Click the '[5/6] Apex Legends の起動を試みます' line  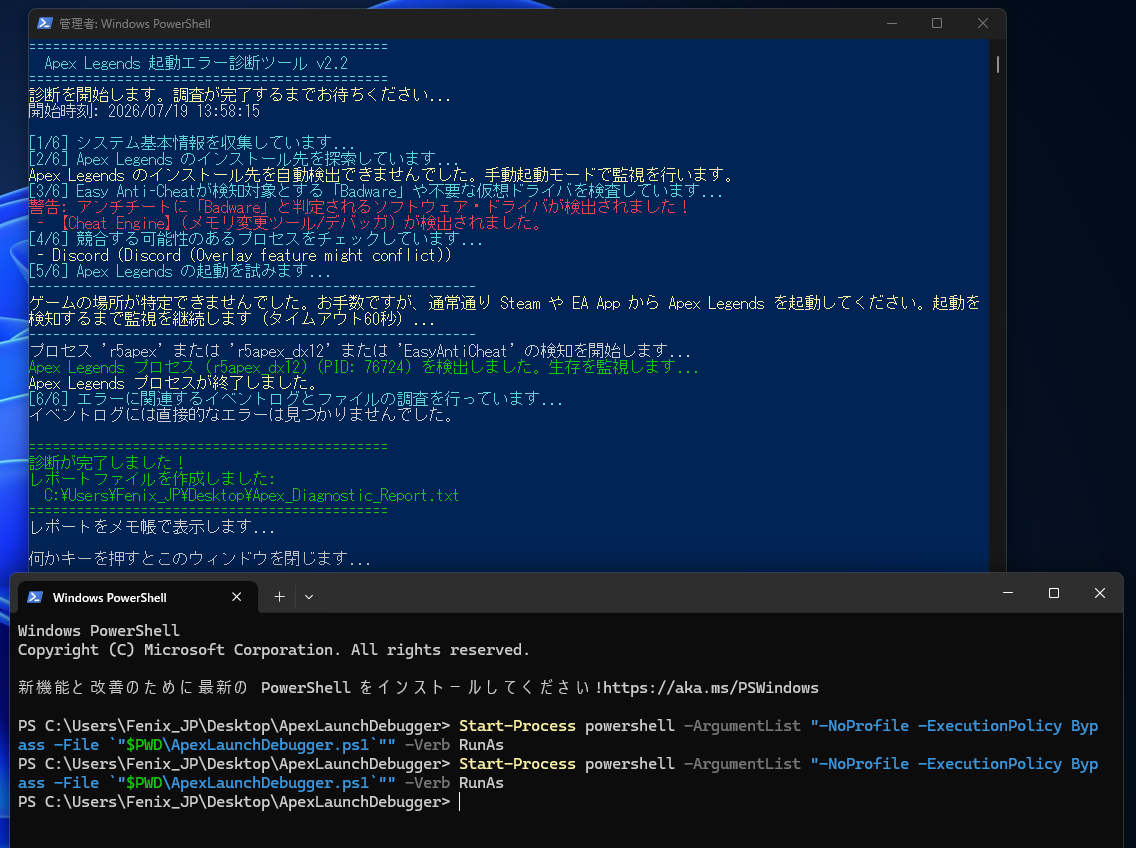[x=180, y=271]
